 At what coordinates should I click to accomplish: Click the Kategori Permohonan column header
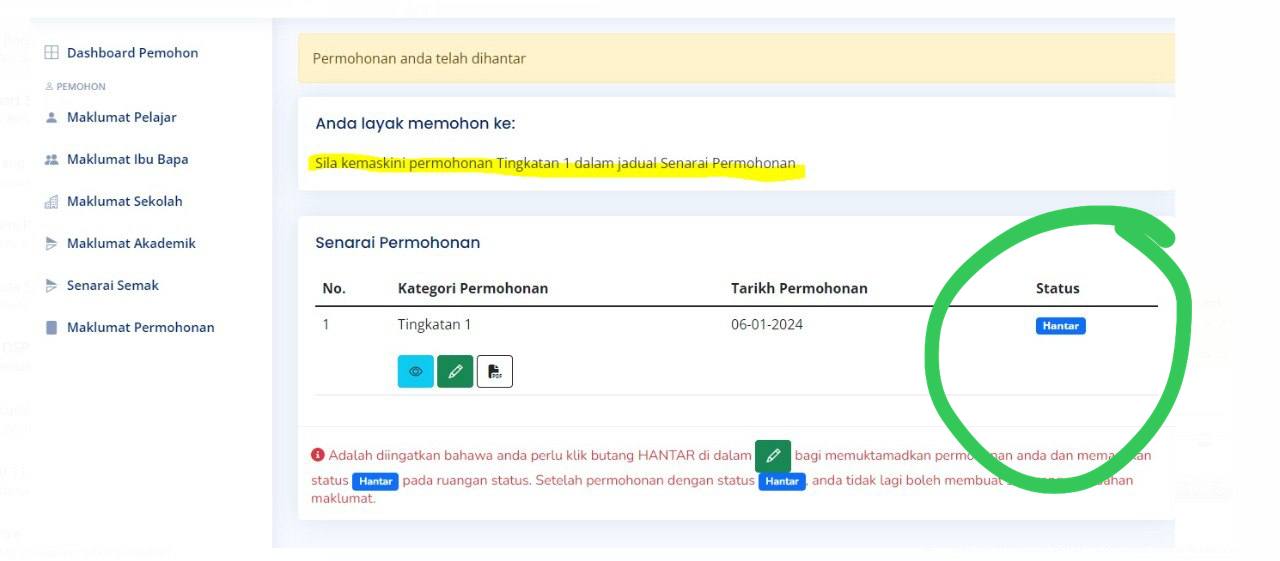(472, 288)
